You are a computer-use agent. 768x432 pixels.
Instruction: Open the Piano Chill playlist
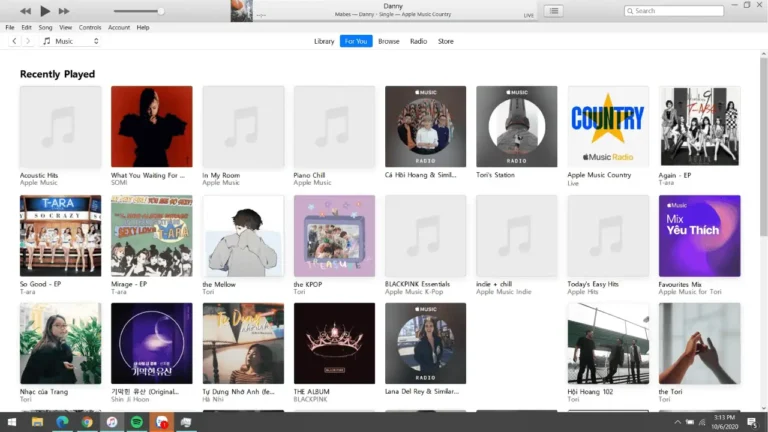pos(335,126)
